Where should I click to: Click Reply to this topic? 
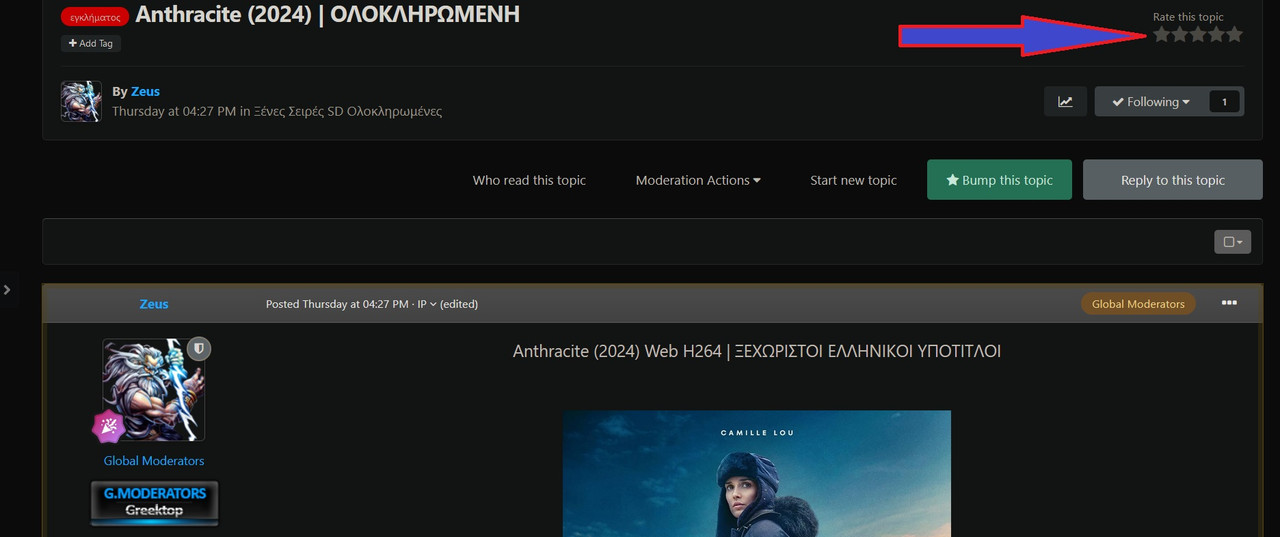coord(1173,180)
